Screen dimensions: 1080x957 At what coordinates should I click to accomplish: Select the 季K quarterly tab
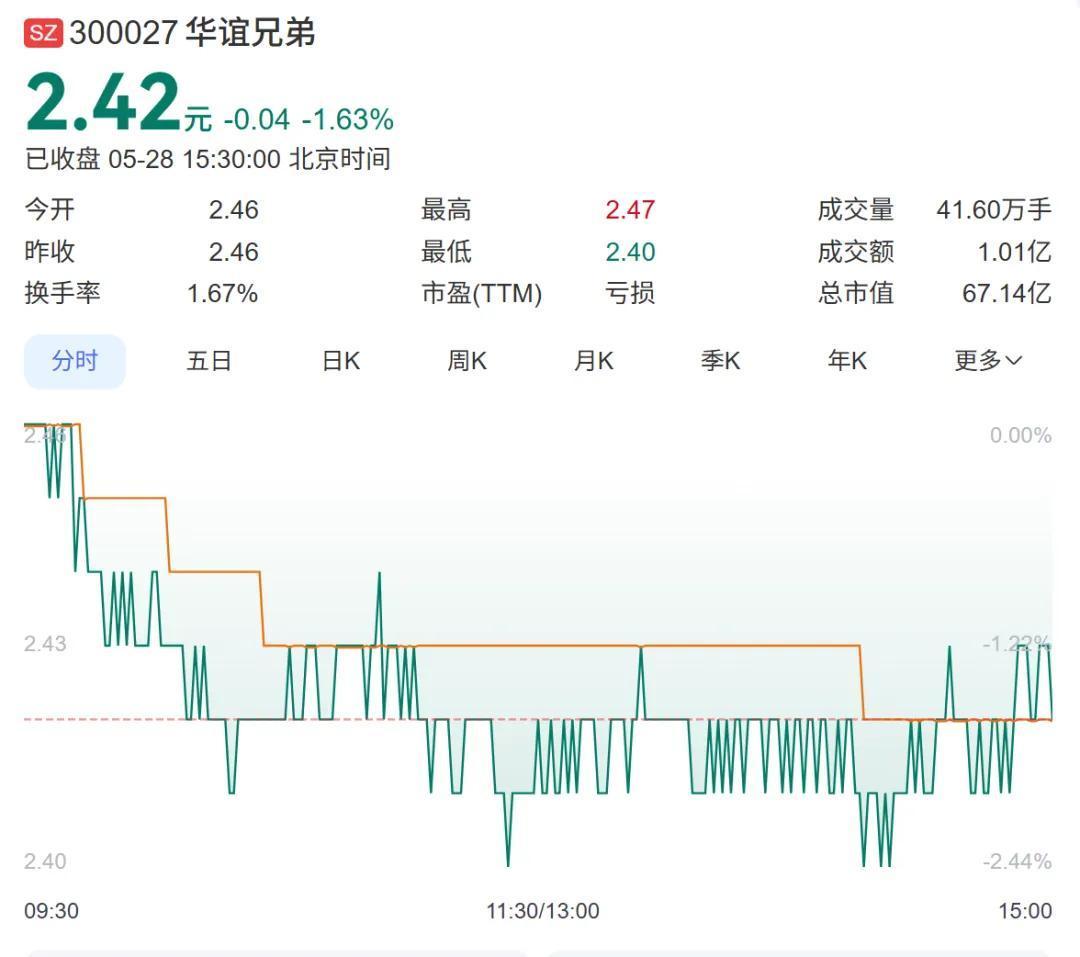point(720,361)
